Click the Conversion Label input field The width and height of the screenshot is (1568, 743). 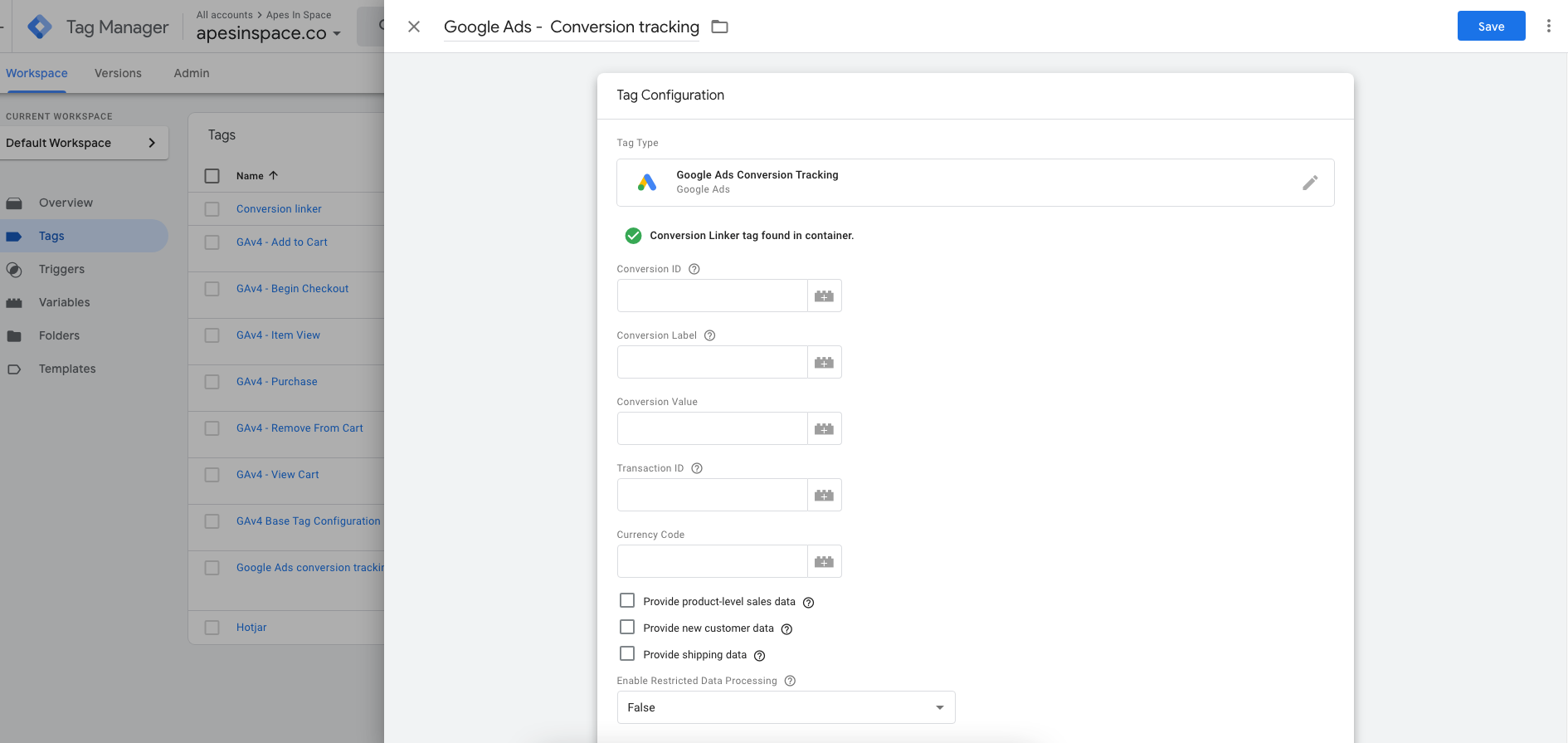pyautogui.click(x=712, y=362)
